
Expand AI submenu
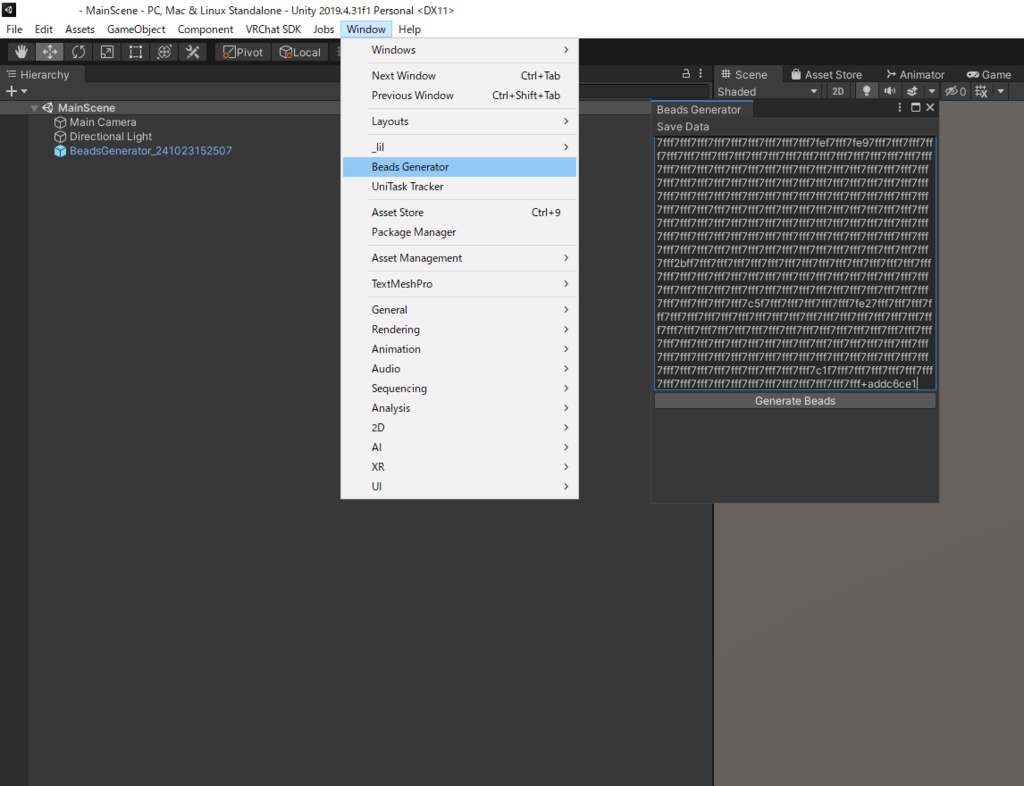coord(460,447)
